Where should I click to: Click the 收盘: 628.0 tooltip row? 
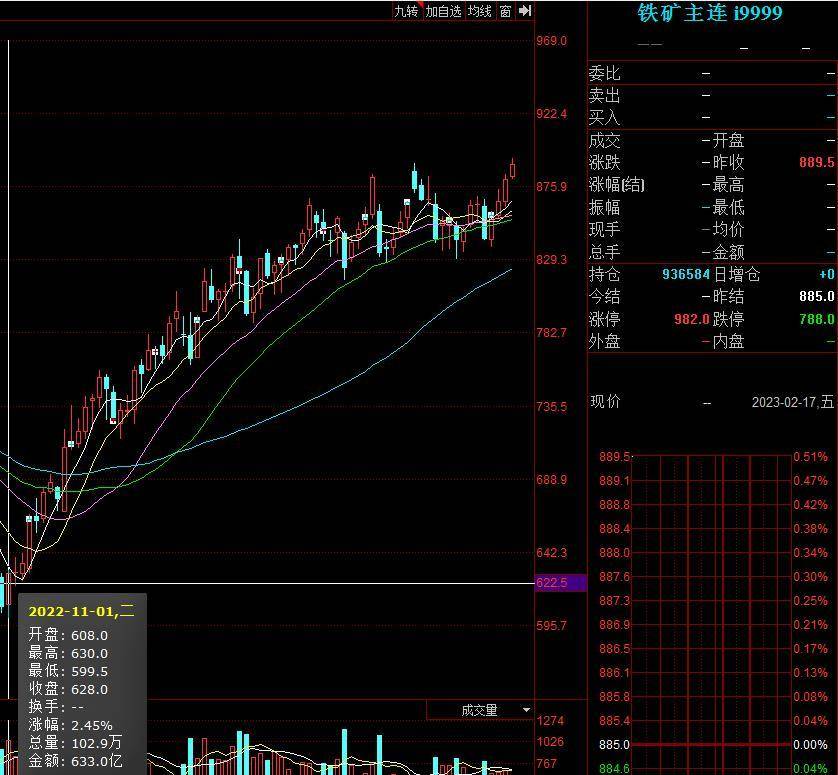coord(68,689)
